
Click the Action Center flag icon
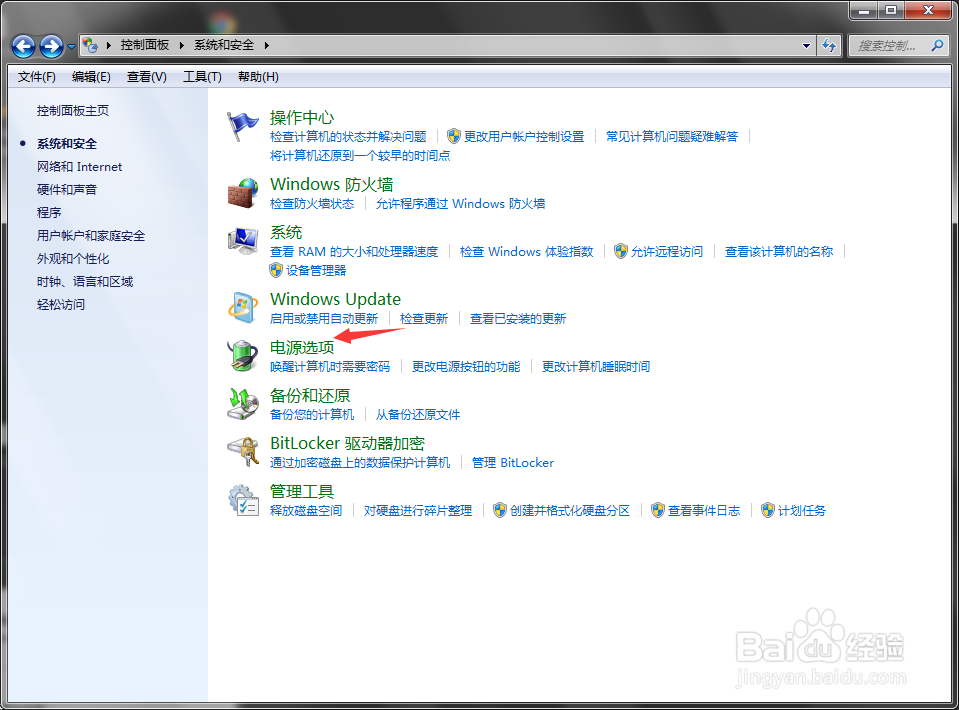click(243, 127)
